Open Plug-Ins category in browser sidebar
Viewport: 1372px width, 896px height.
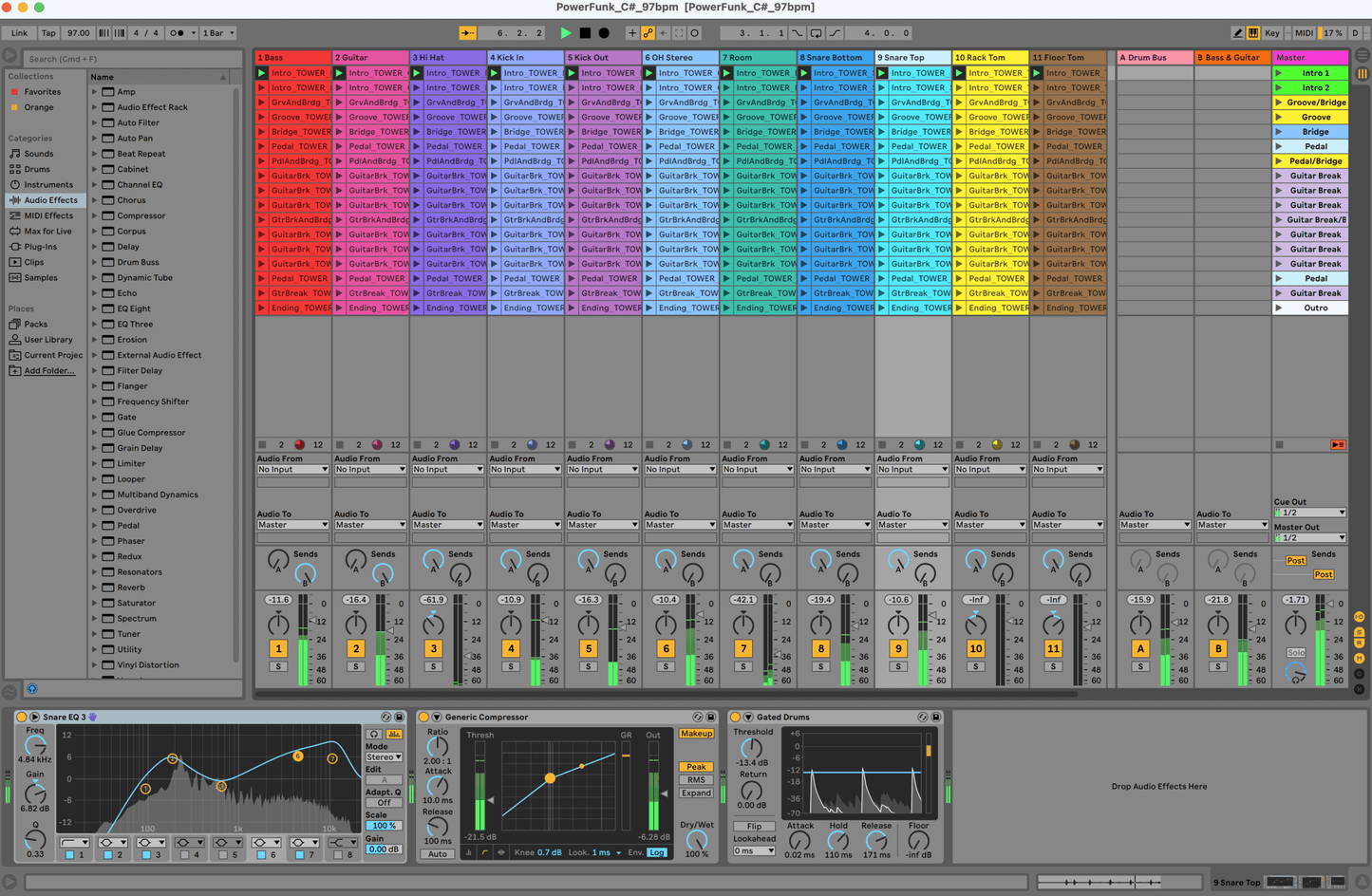(x=40, y=247)
